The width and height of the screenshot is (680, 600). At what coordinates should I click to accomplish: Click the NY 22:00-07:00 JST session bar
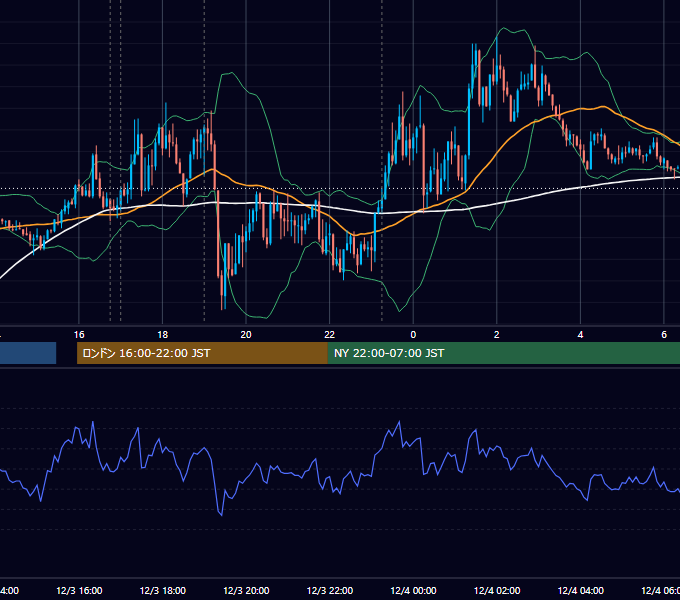(503, 353)
